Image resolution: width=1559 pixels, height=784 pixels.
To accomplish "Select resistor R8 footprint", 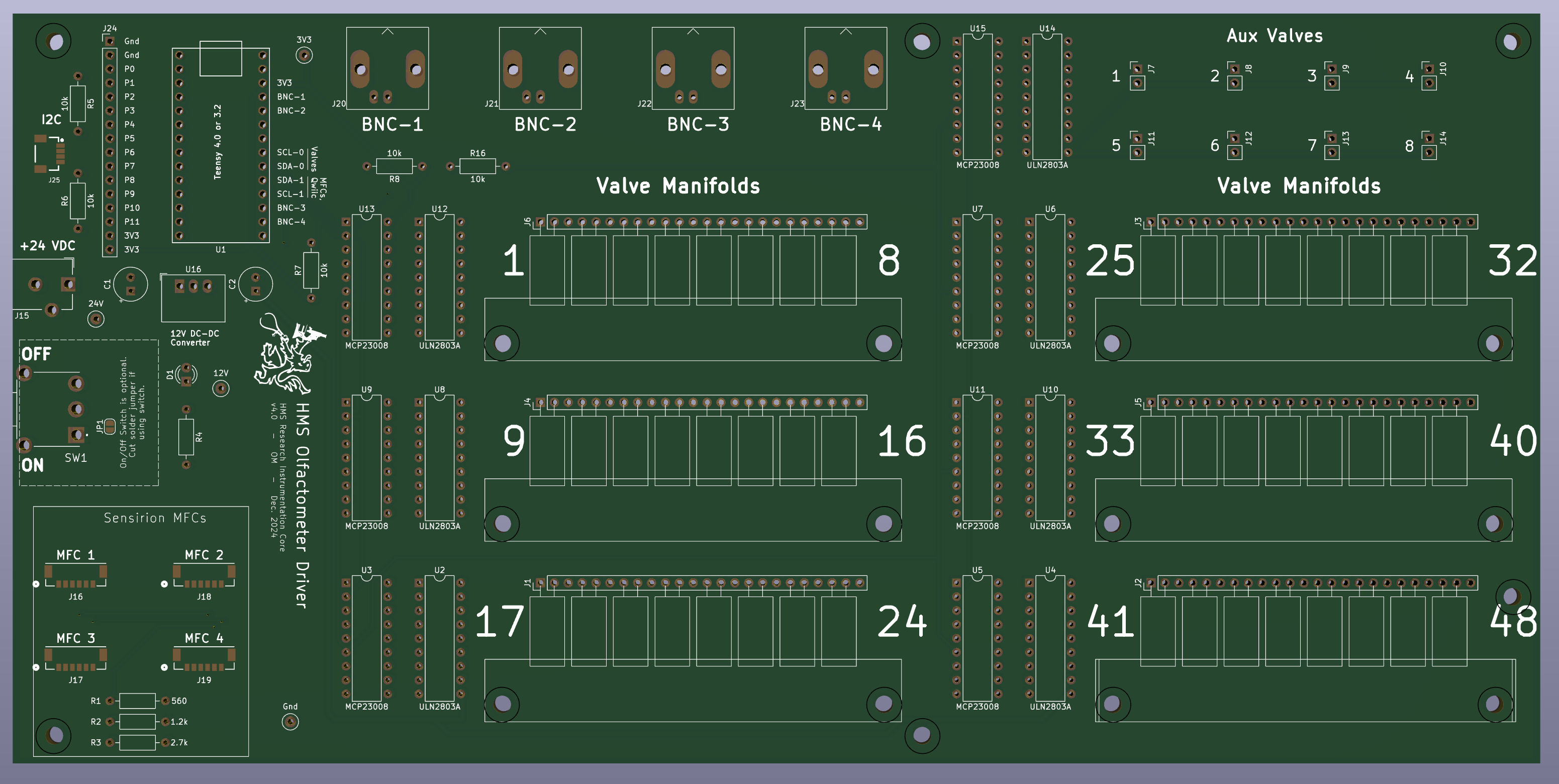I will (x=394, y=166).
